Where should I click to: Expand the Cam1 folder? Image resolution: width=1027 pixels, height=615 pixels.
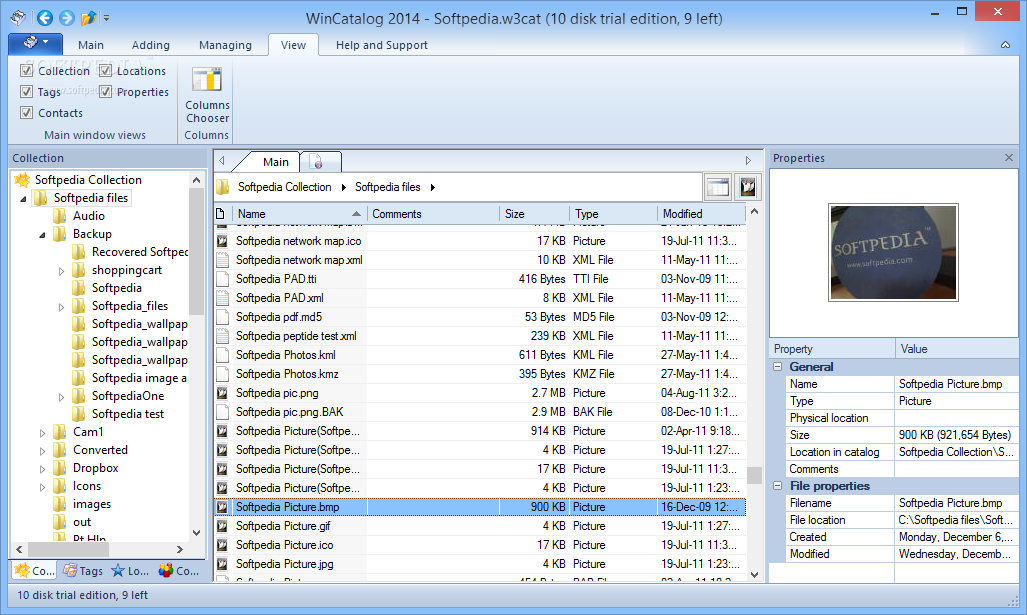(43, 432)
